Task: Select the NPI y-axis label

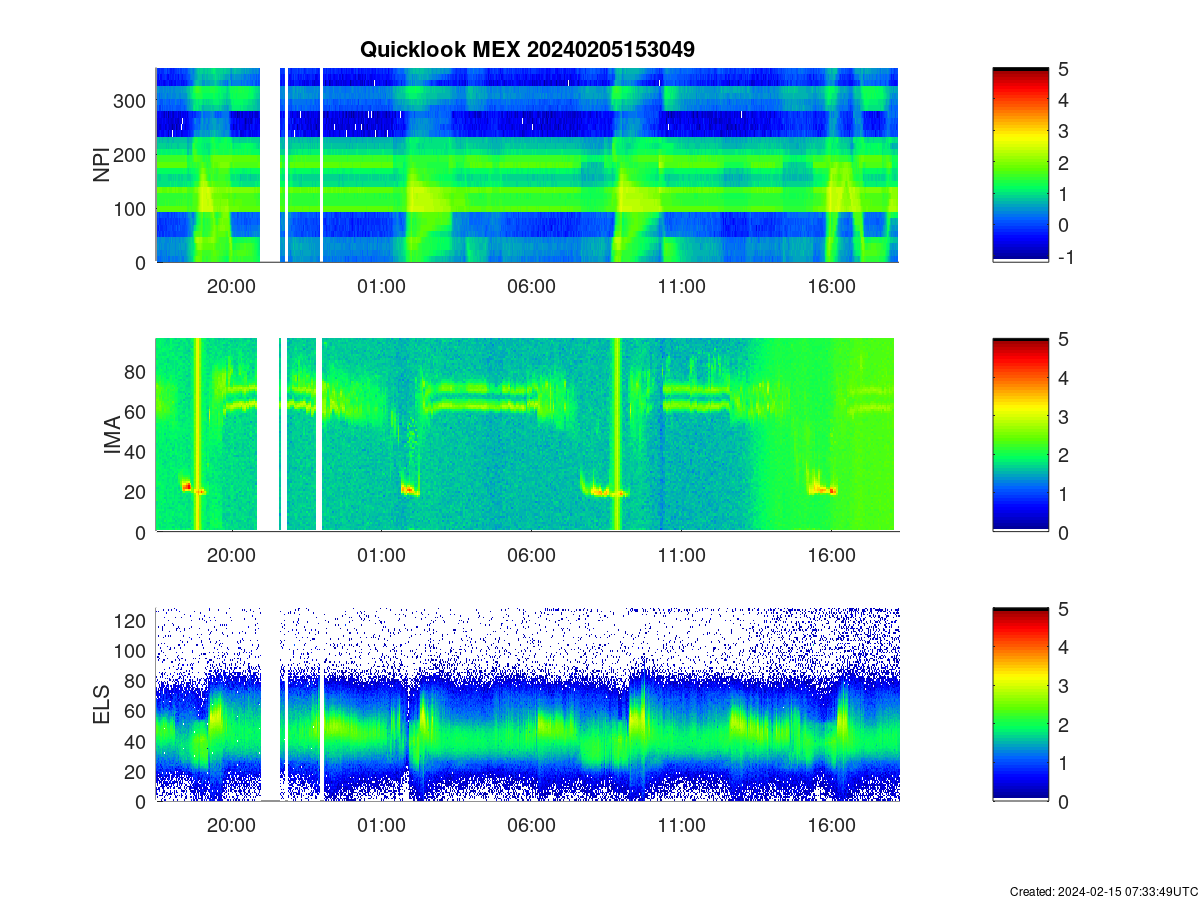Action: [x=101, y=165]
